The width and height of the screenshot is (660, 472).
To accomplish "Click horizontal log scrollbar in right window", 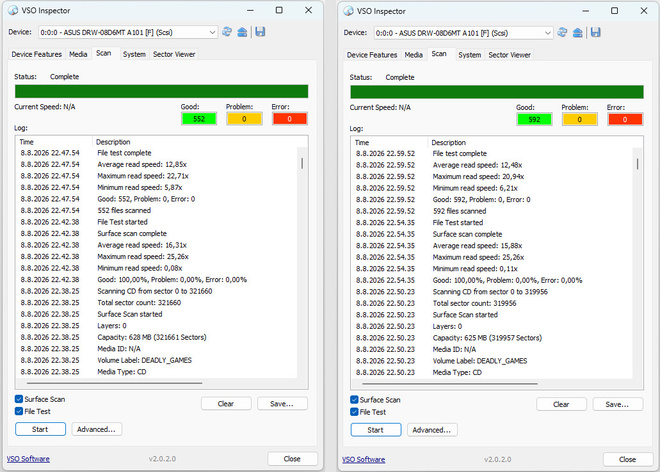I will pos(450,384).
